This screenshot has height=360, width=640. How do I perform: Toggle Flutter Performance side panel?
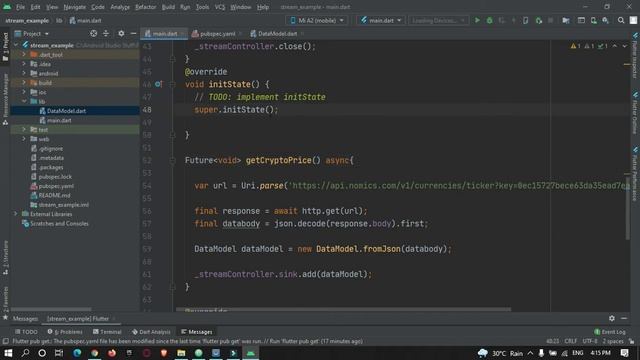tap(635, 173)
